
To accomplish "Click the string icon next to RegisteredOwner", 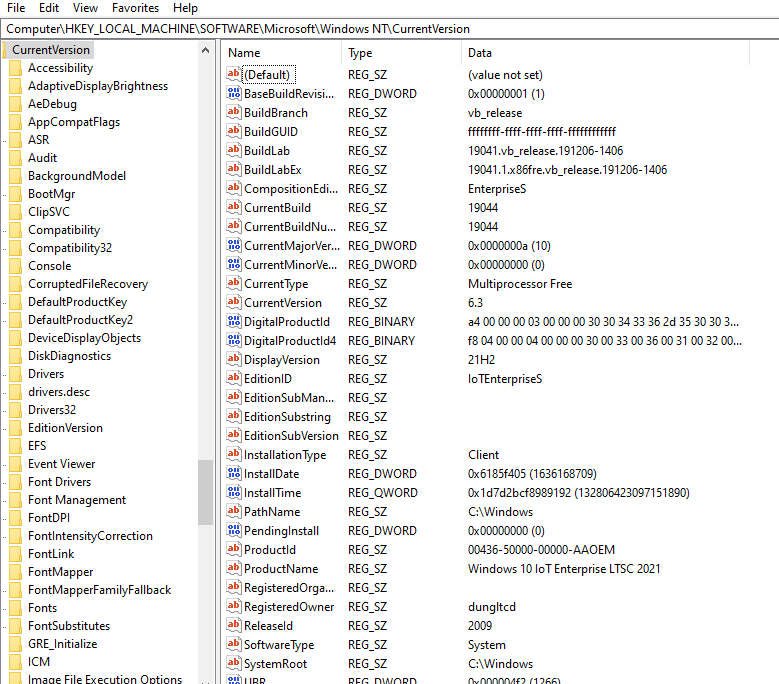I will click(x=234, y=606).
